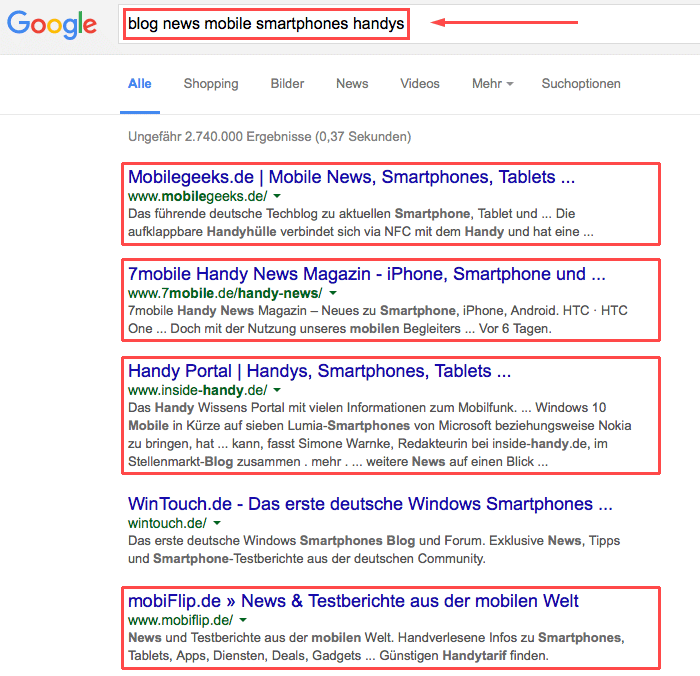
Task: Select the Alle tab
Action: [140, 83]
